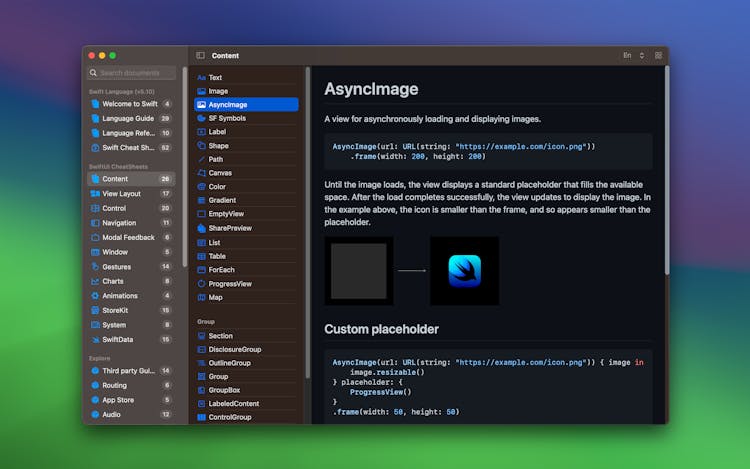This screenshot has width=750, height=469.
Task: Open the Gradient entry icon
Action: 201,200
